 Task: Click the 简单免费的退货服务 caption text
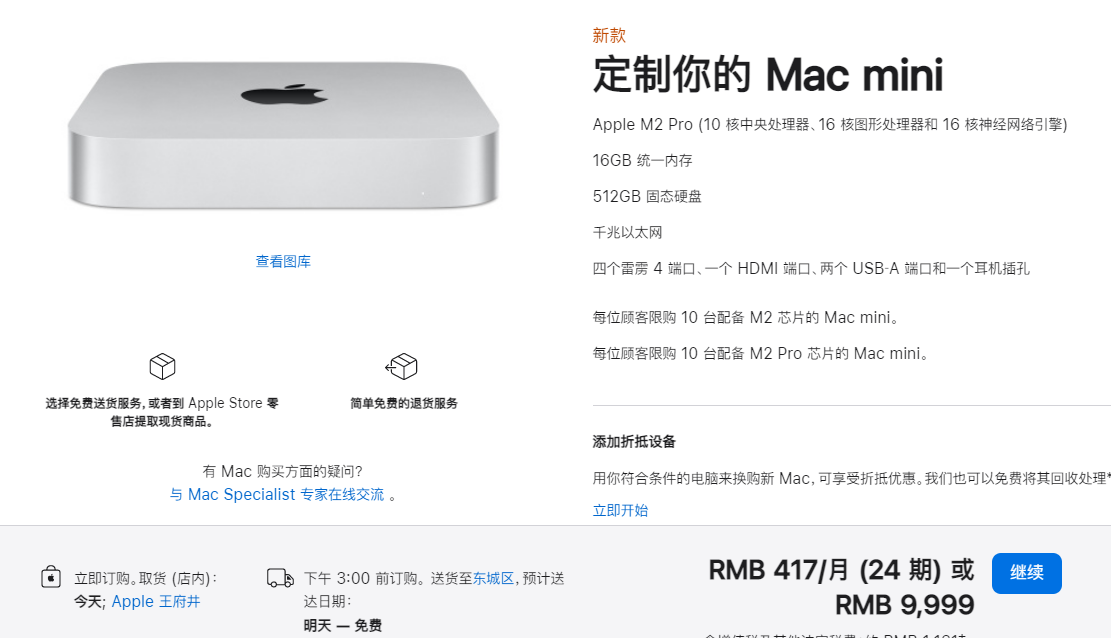point(404,403)
